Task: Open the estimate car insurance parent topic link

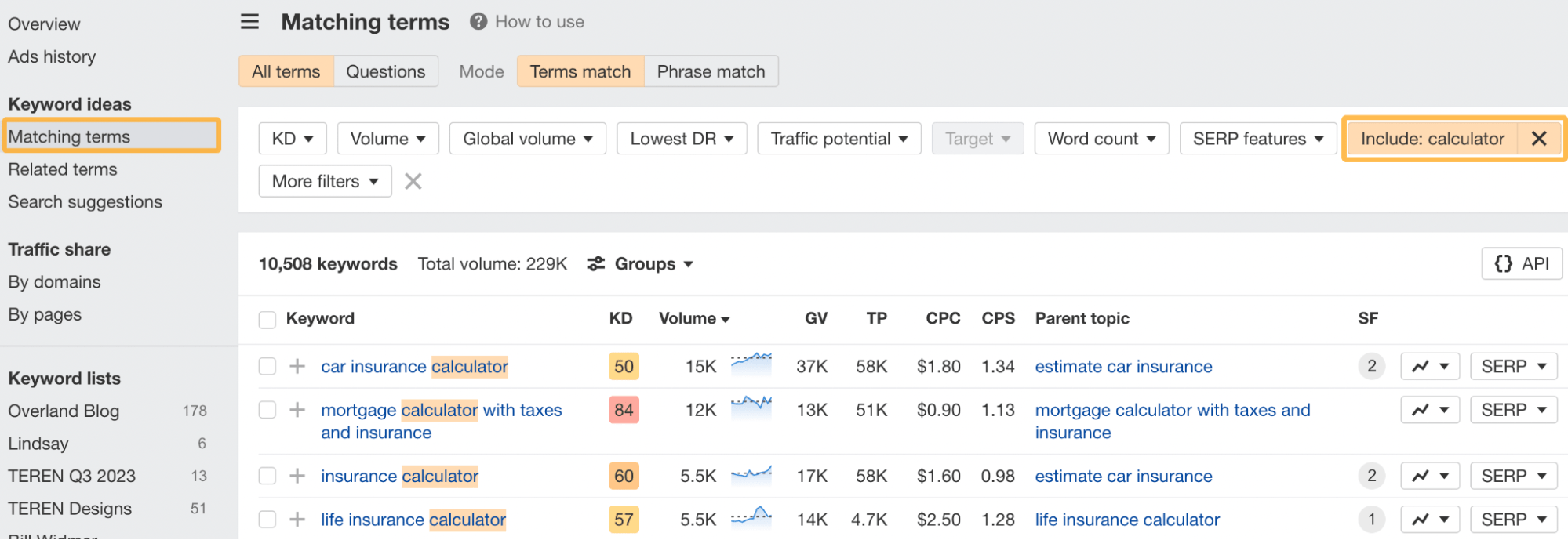Action: tap(1123, 367)
